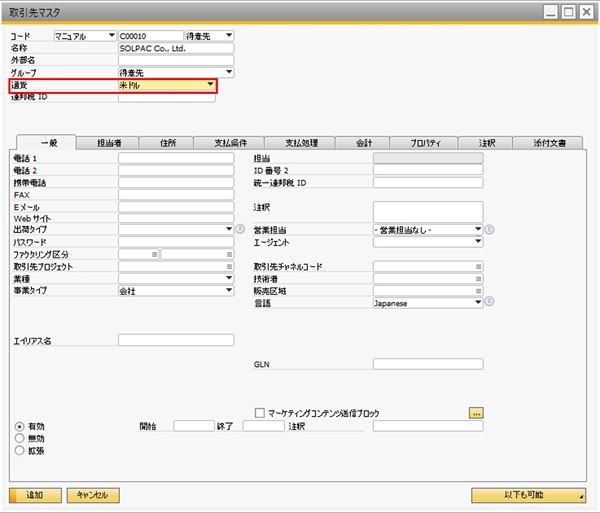The image size is (600, 513).
Task: Click the 名称 field with SOLPAC Co., Ltd.
Action: click(x=176, y=48)
